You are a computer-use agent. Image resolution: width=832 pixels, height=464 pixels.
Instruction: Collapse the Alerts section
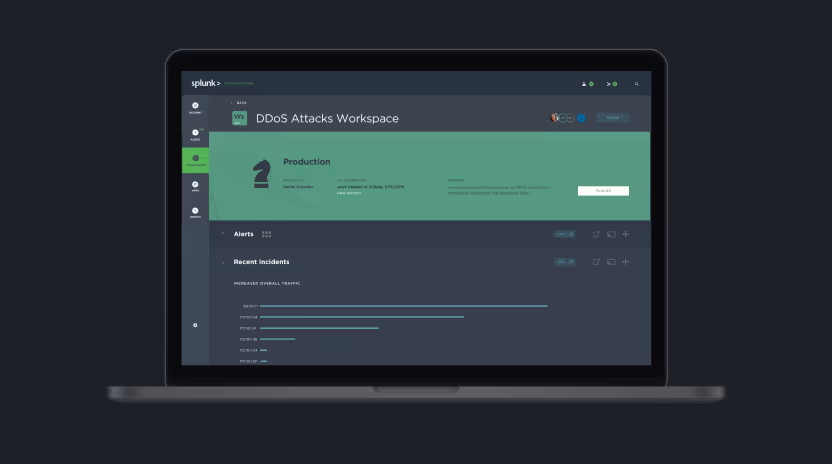click(x=223, y=234)
